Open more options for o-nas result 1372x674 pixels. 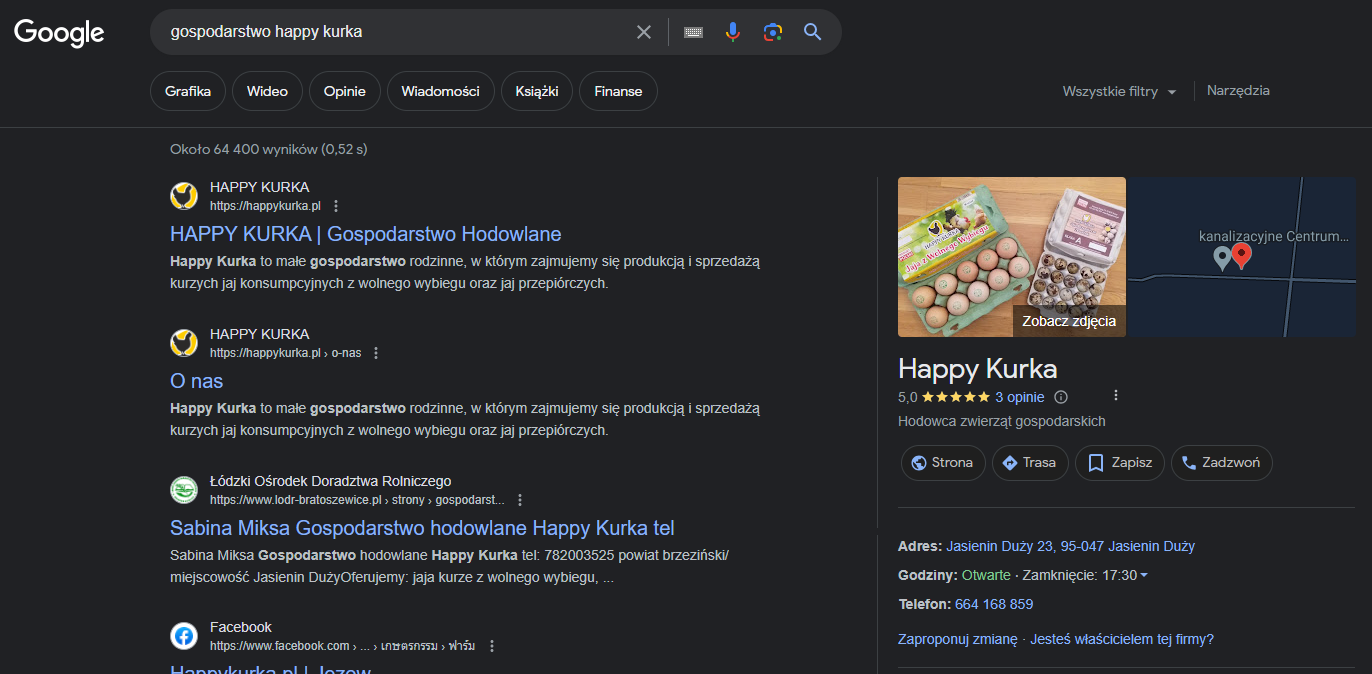[376, 353]
